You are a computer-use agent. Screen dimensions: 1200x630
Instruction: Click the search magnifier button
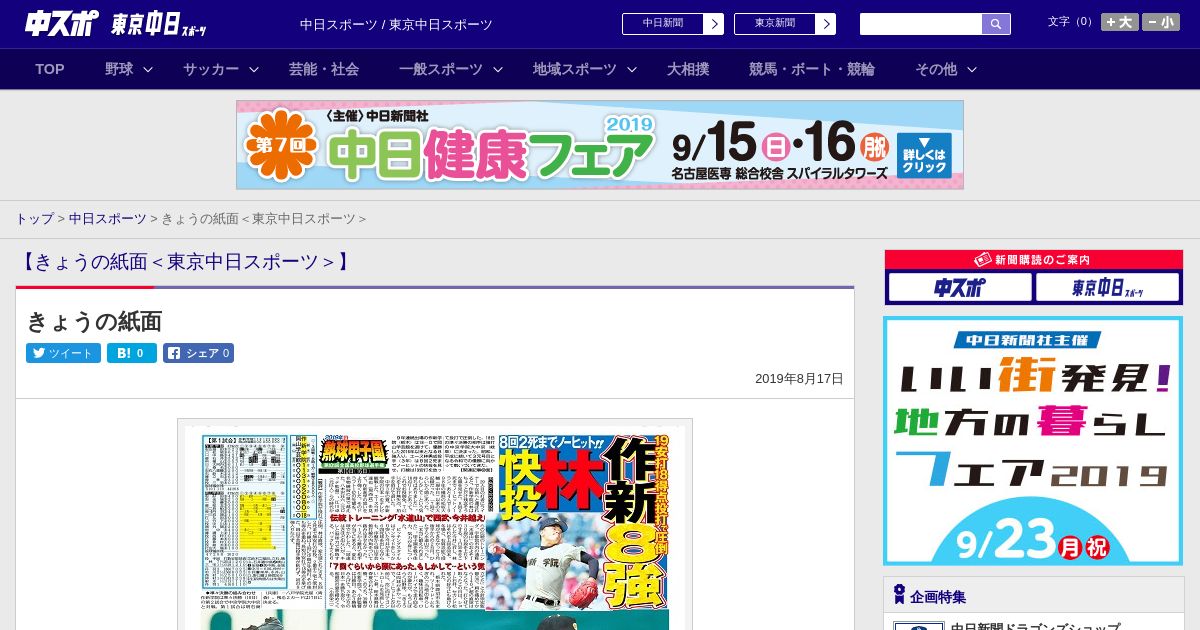tap(996, 24)
